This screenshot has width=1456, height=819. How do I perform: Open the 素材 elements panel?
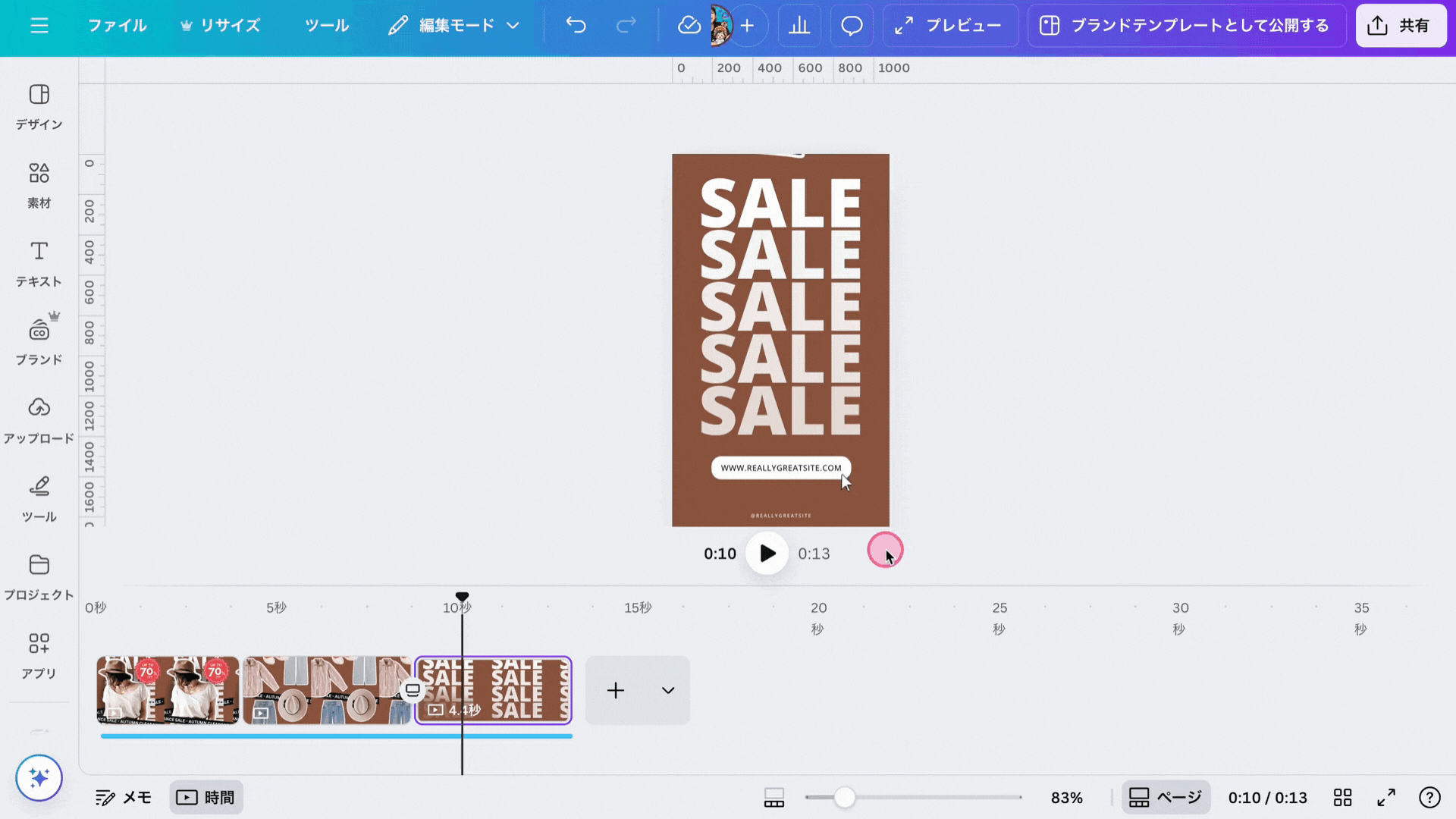click(x=39, y=185)
